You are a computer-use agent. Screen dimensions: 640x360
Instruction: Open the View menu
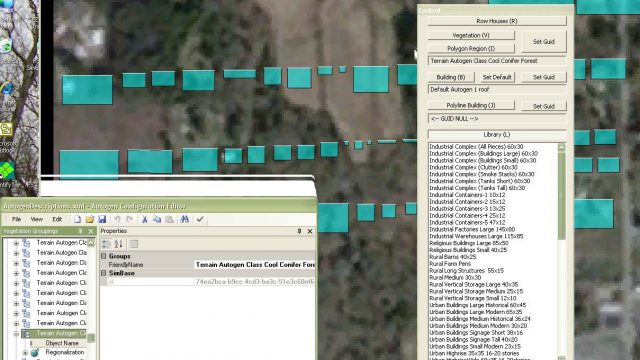pos(37,219)
